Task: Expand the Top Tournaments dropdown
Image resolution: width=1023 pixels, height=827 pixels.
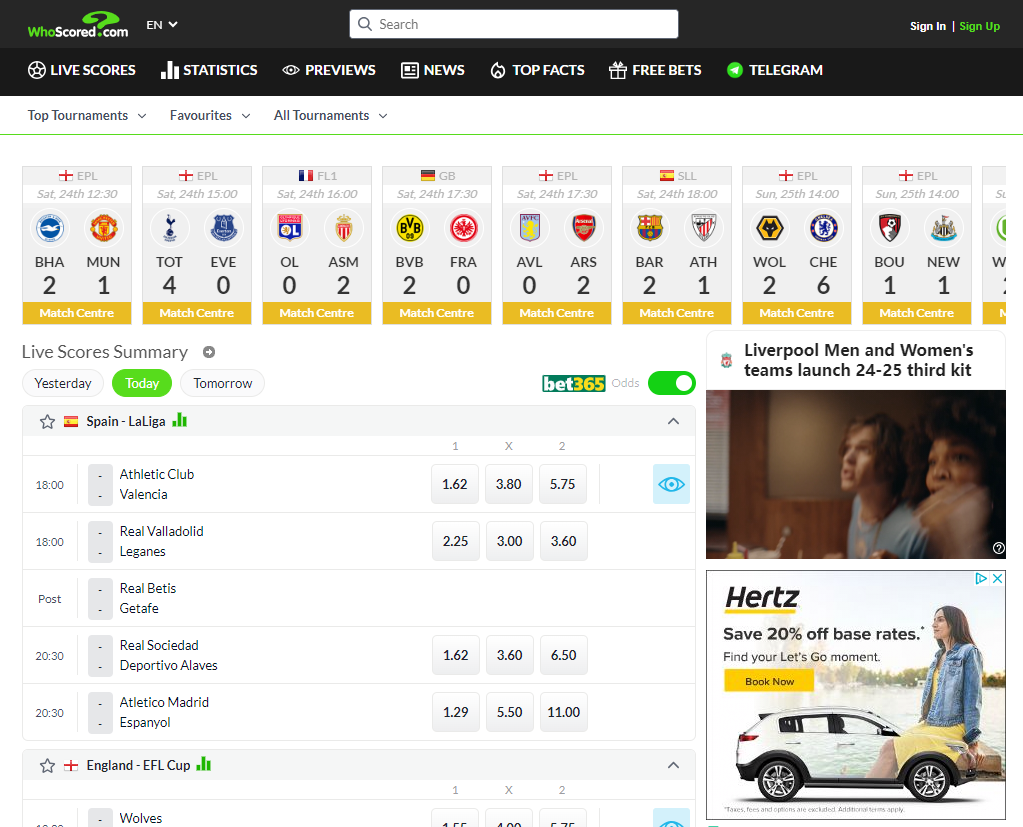Action: [87, 116]
